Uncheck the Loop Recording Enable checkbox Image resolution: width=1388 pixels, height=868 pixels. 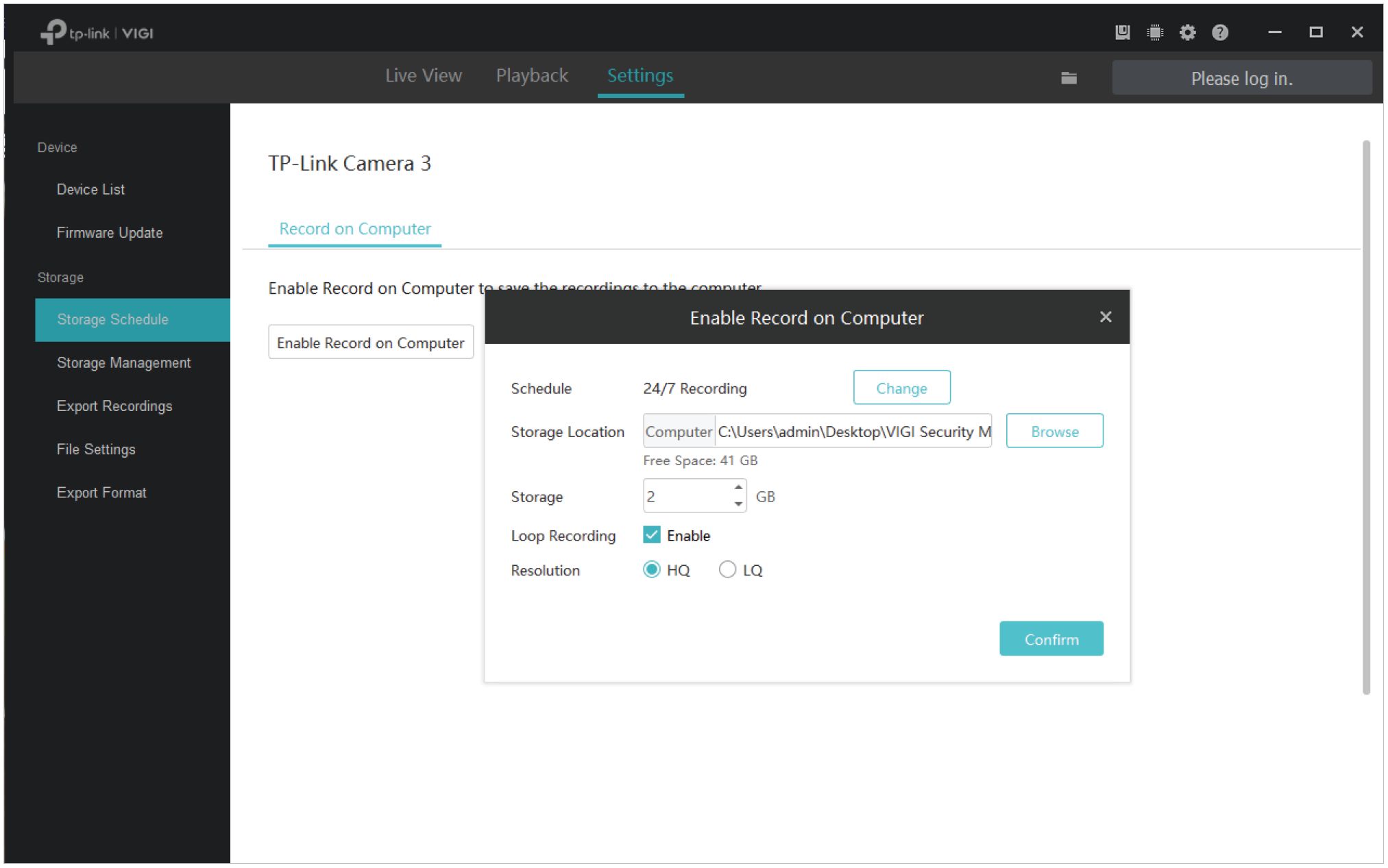click(652, 535)
